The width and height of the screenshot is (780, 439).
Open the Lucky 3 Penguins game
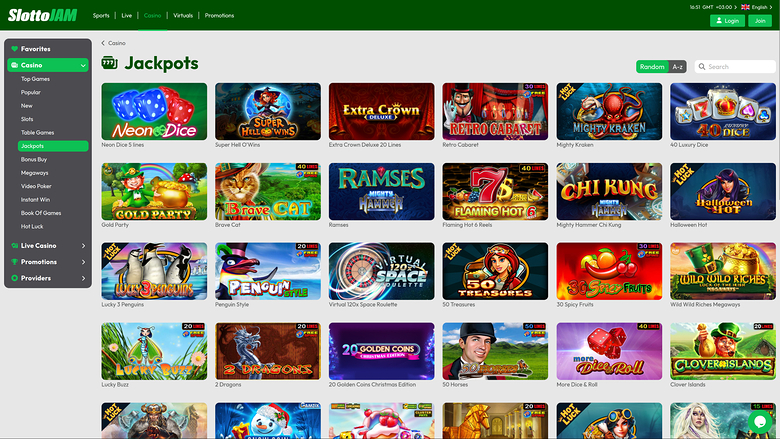154,271
